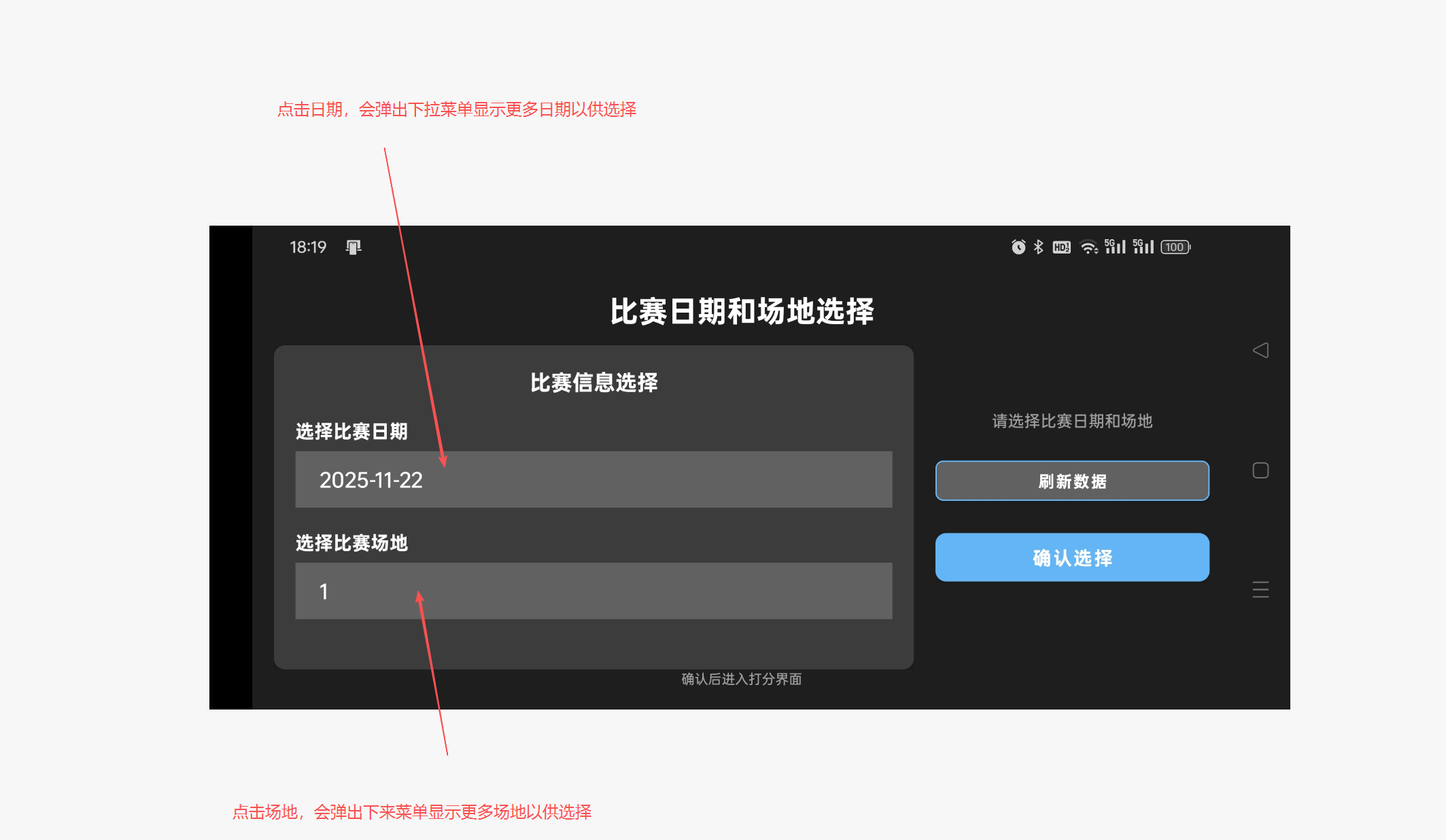Expand the venue dropdown showing 1

point(593,591)
